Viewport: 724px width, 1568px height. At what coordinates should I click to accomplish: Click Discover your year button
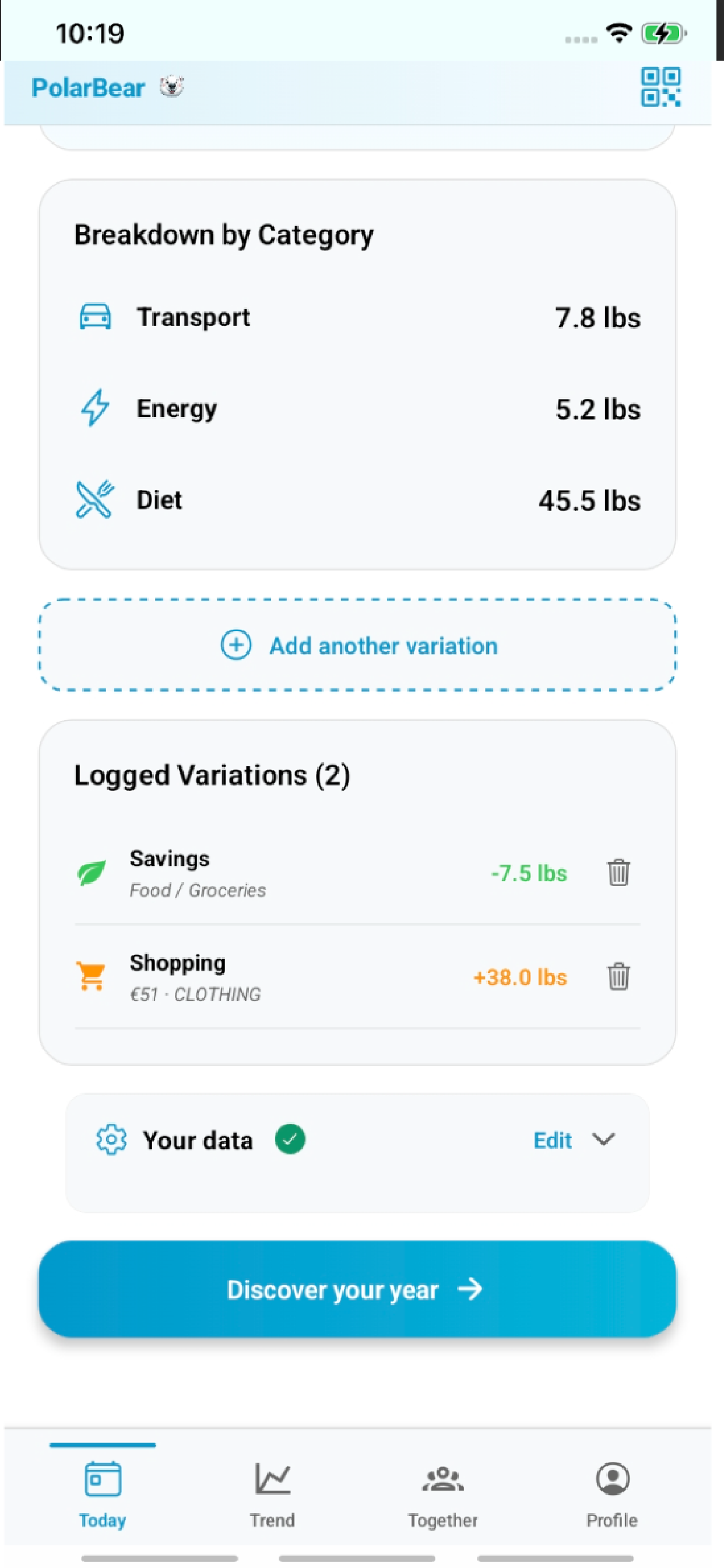(x=357, y=1289)
